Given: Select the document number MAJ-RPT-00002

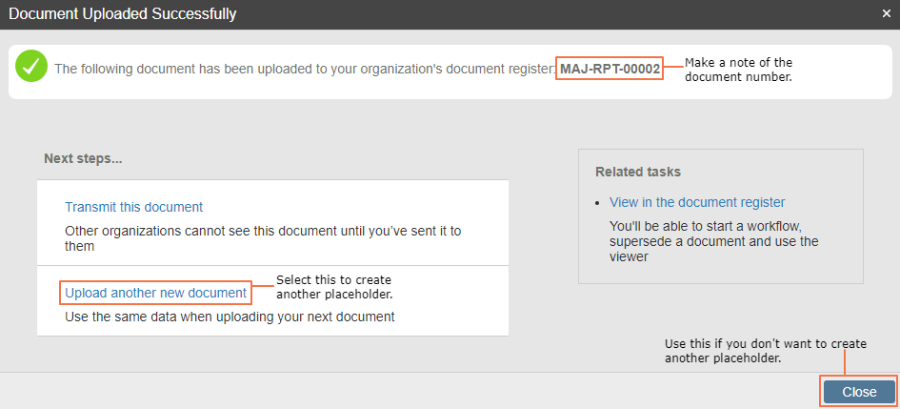Looking at the screenshot, I should point(610,68).
